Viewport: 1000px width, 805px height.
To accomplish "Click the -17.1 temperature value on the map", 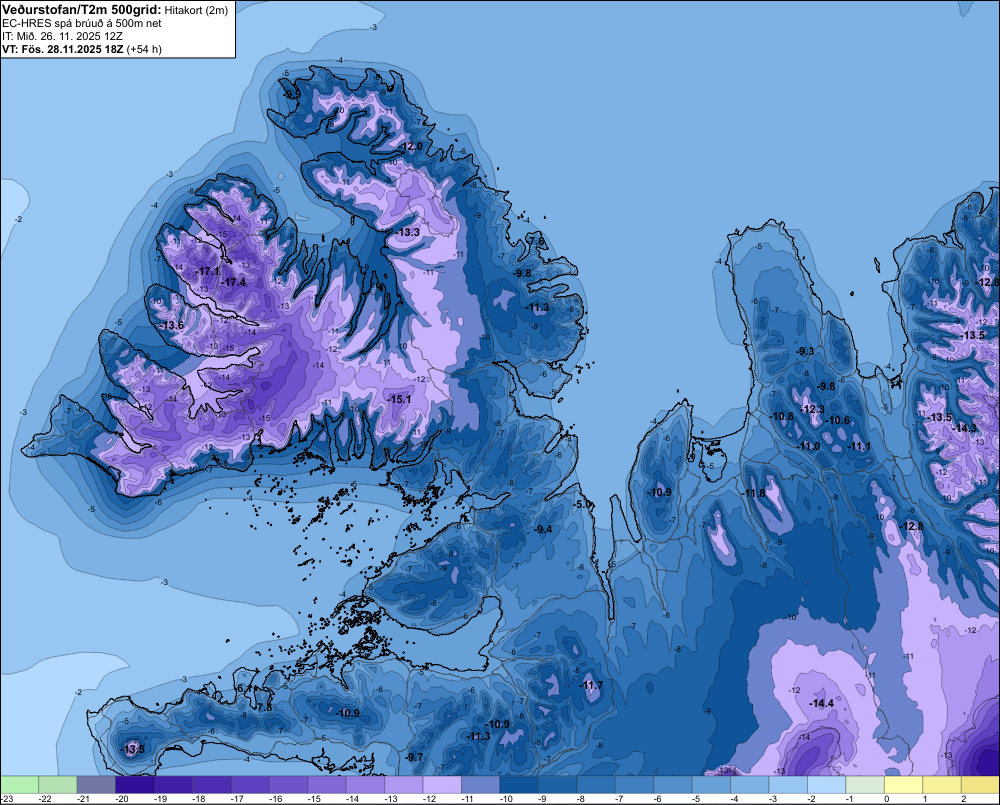I will tap(208, 272).
